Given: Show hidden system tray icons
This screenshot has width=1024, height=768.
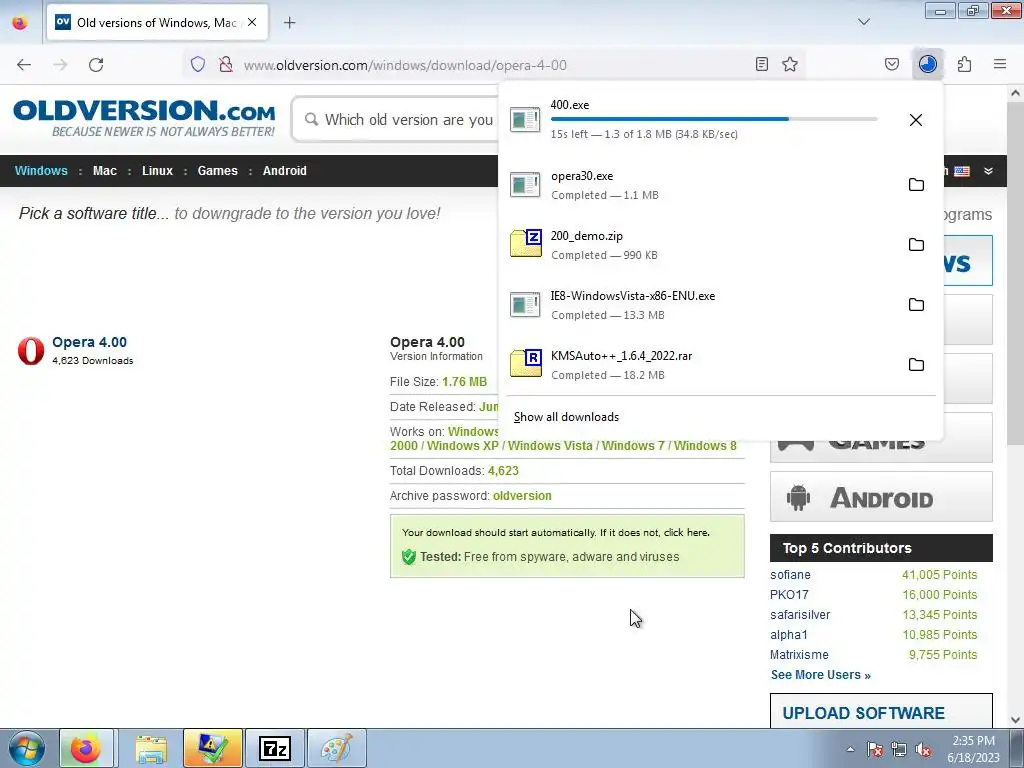Looking at the screenshot, I should coord(850,749).
